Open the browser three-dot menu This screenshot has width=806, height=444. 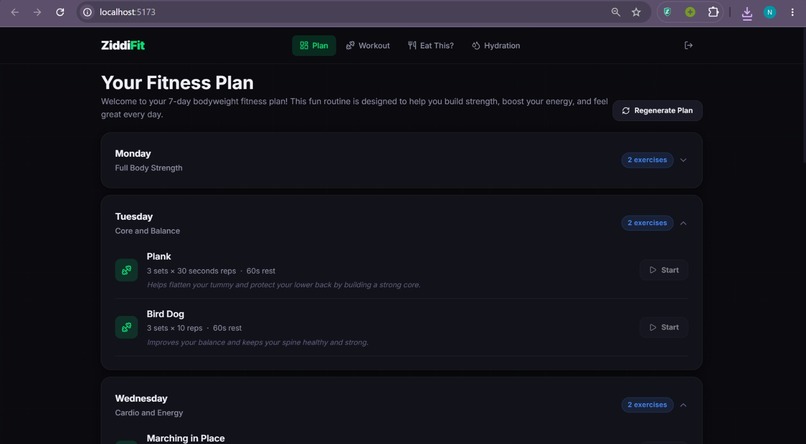[792, 12]
